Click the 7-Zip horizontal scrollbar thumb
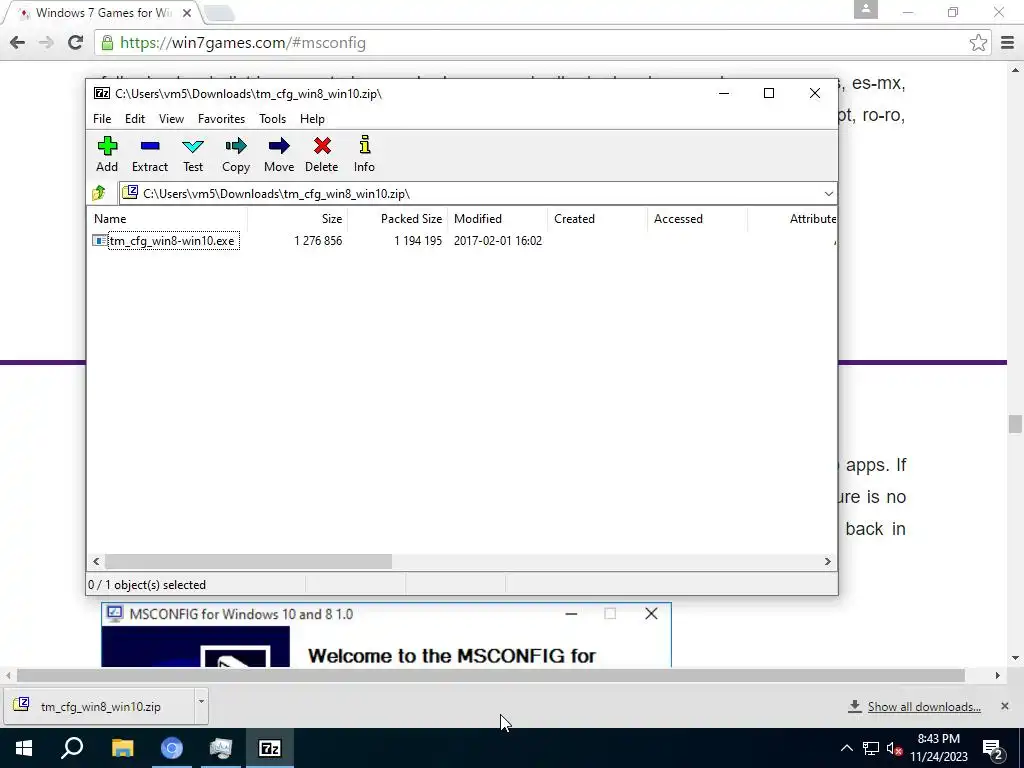 248,562
